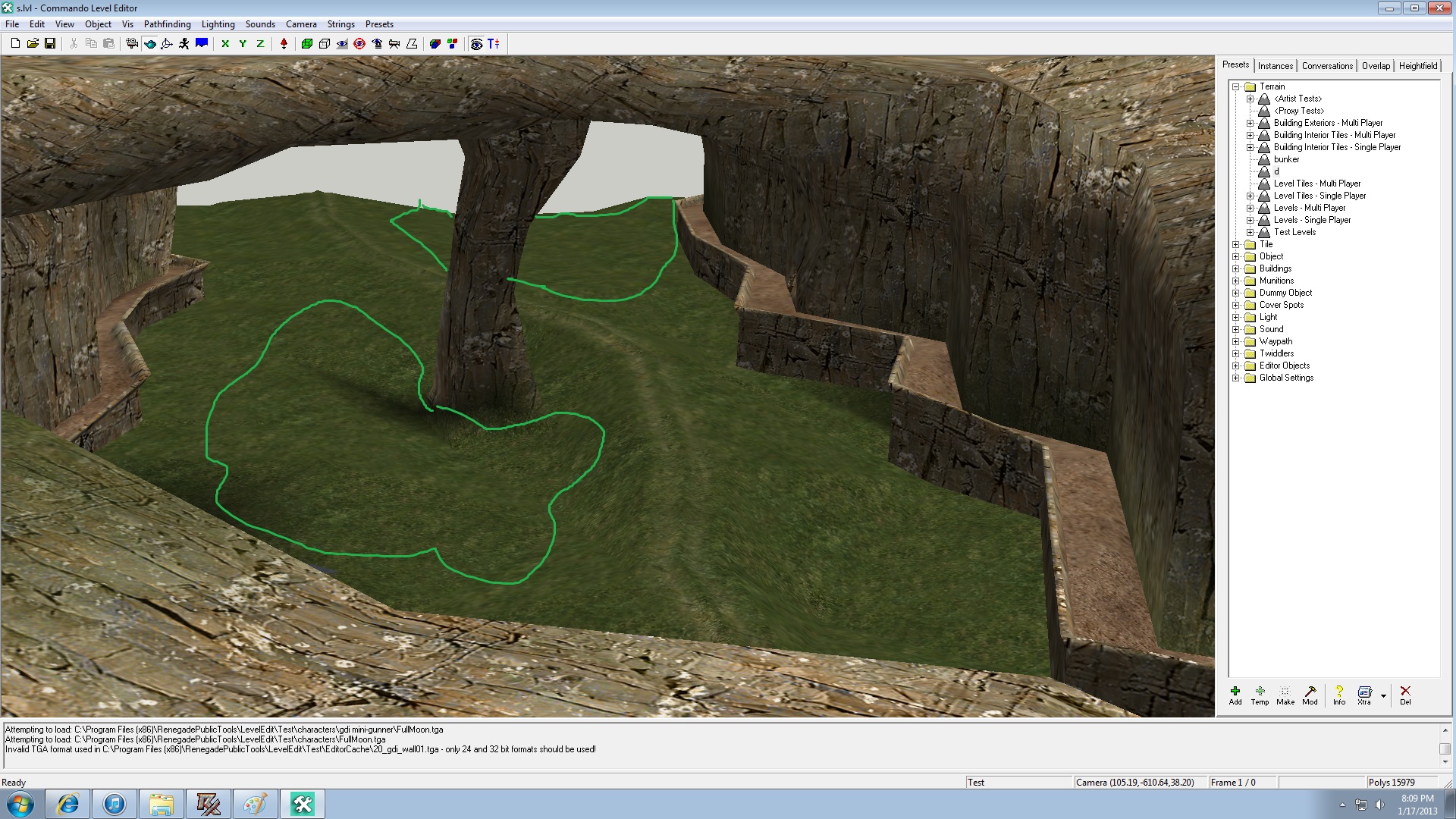Click the Info question mark icon
1456x819 pixels.
click(x=1339, y=695)
